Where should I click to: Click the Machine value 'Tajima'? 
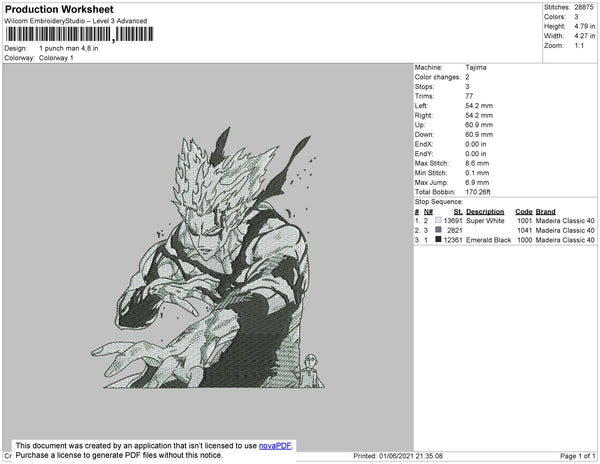[476, 67]
